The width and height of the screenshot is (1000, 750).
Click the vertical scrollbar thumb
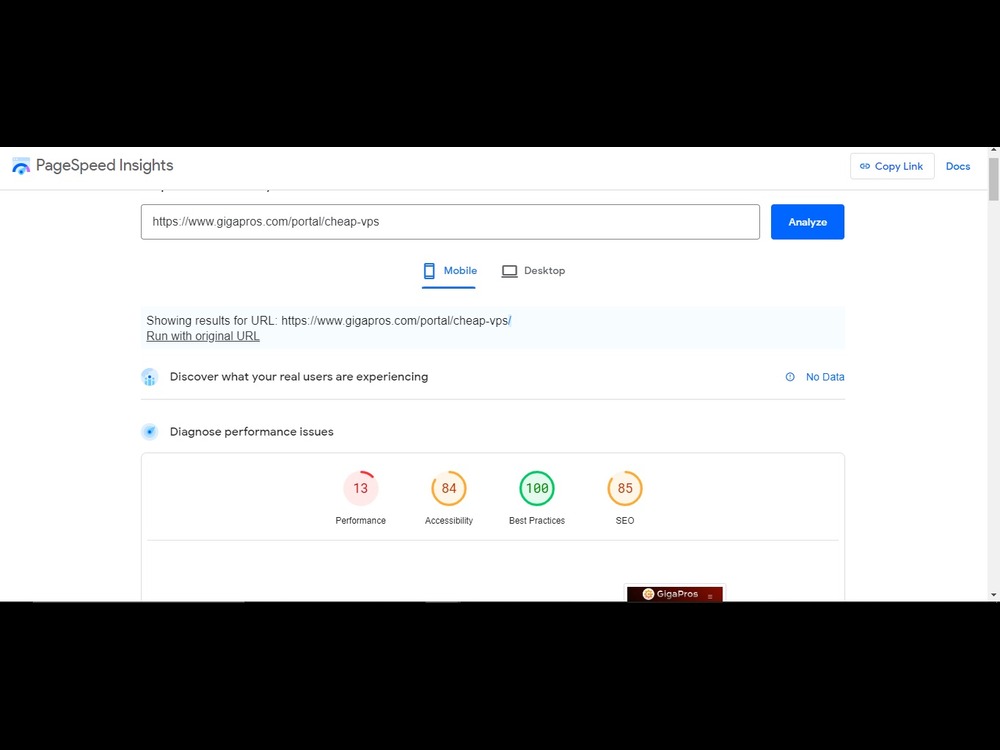click(x=994, y=179)
